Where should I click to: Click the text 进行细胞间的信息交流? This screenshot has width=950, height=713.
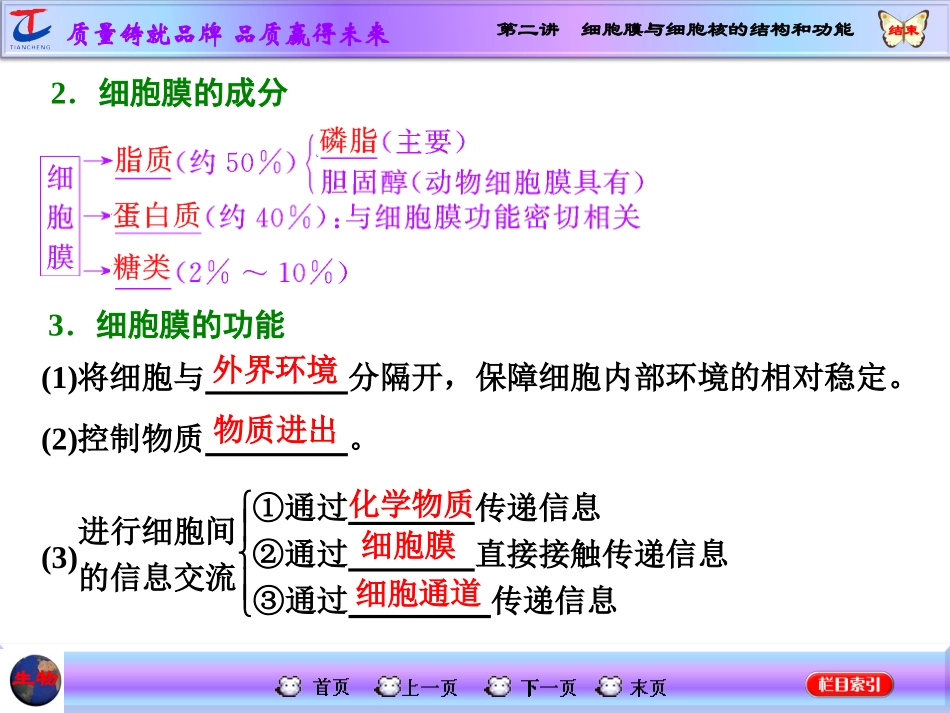coord(156,554)
